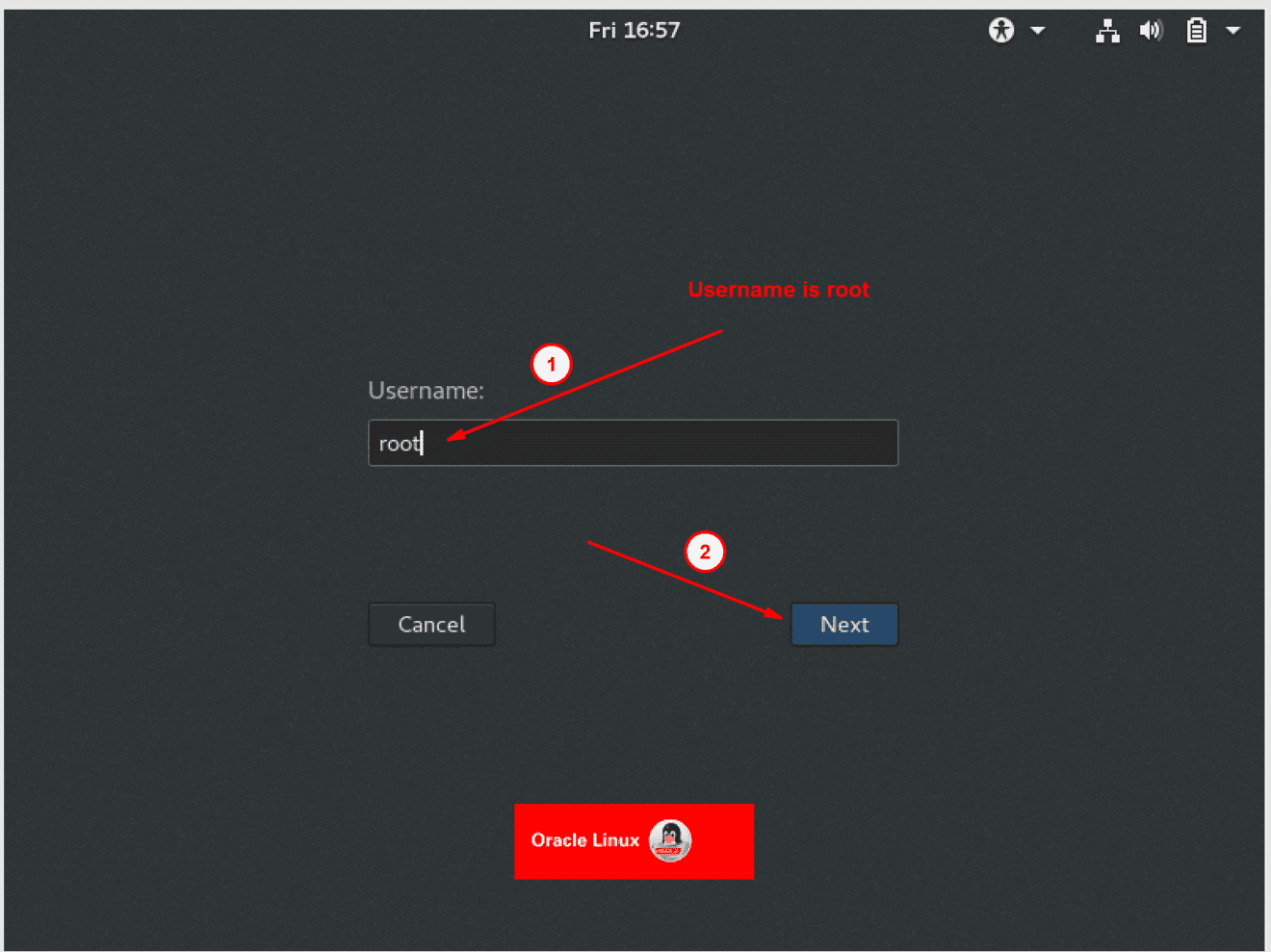Click the battery status icon
Viewport: 1271px width, 952px height.
1196,30
